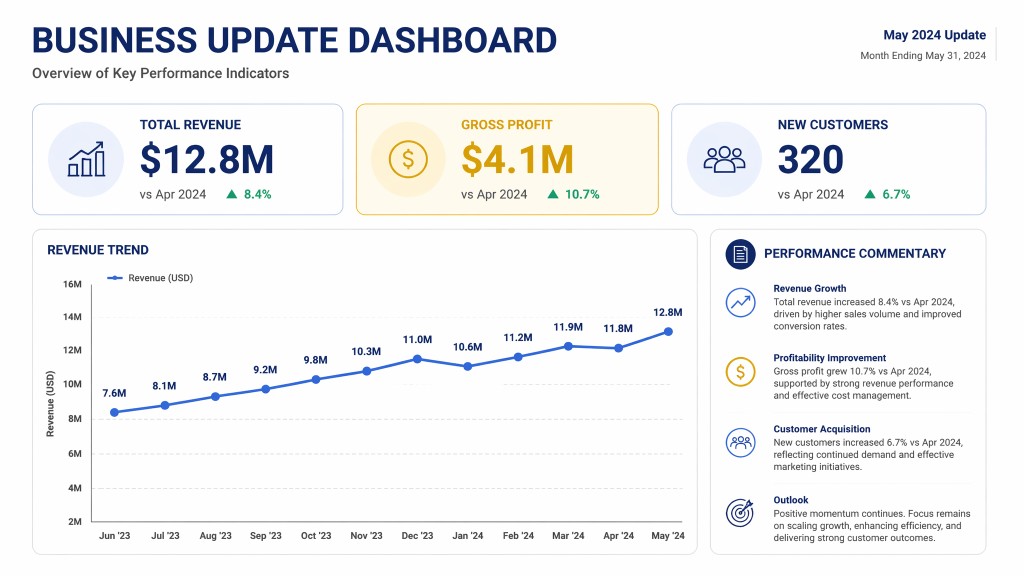
Task: Click the Profitability Improvement commentary heading
Action: click(x=829, y=358)
